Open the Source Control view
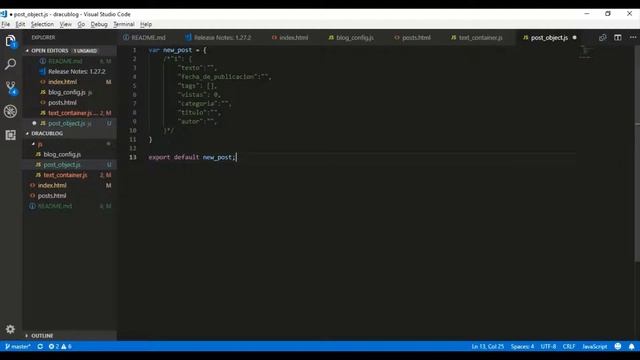This screenshot has height=360, width=640. tap(11, 88)
